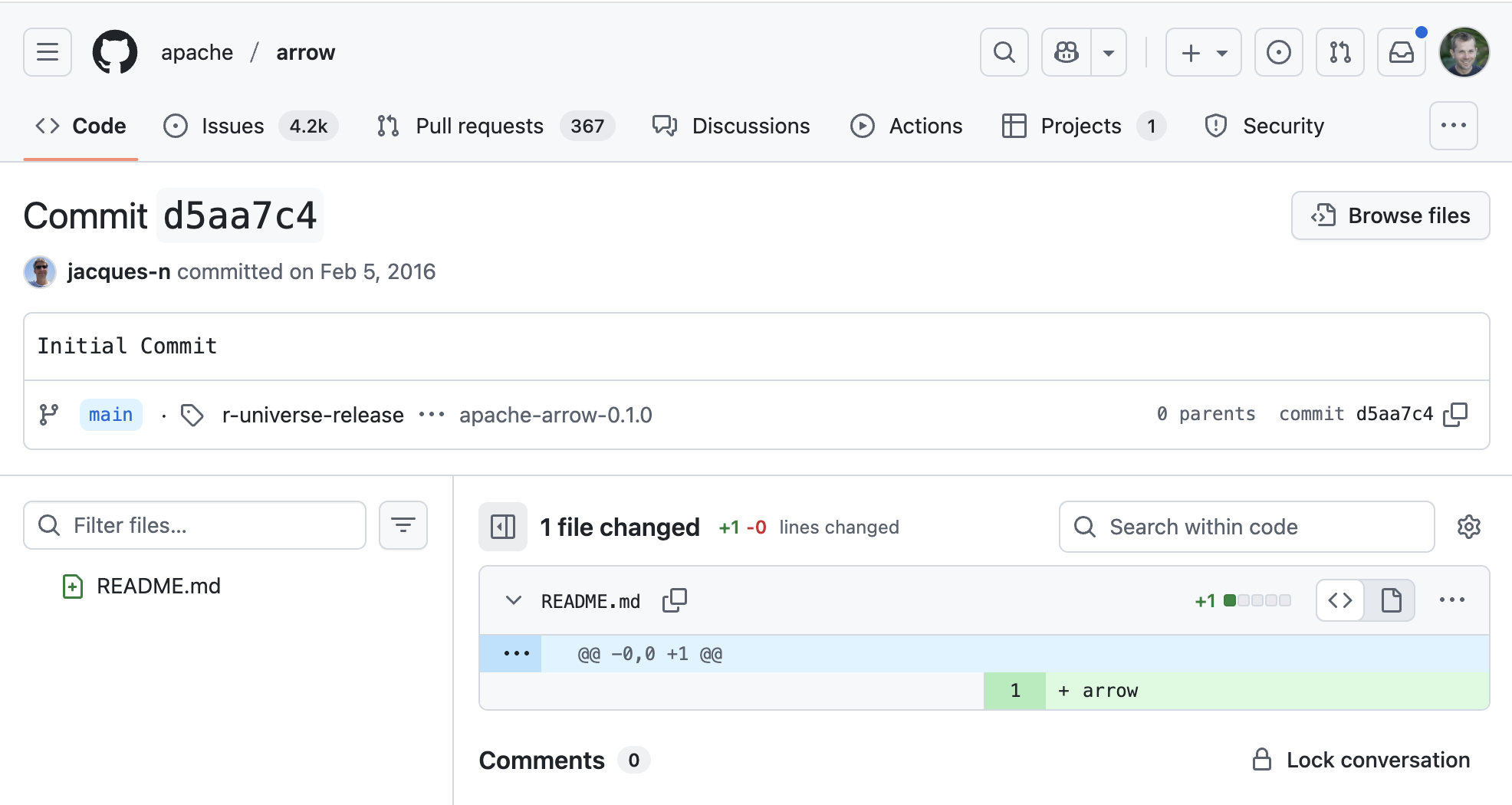Click the search magnifier icon

point(1004,52)
